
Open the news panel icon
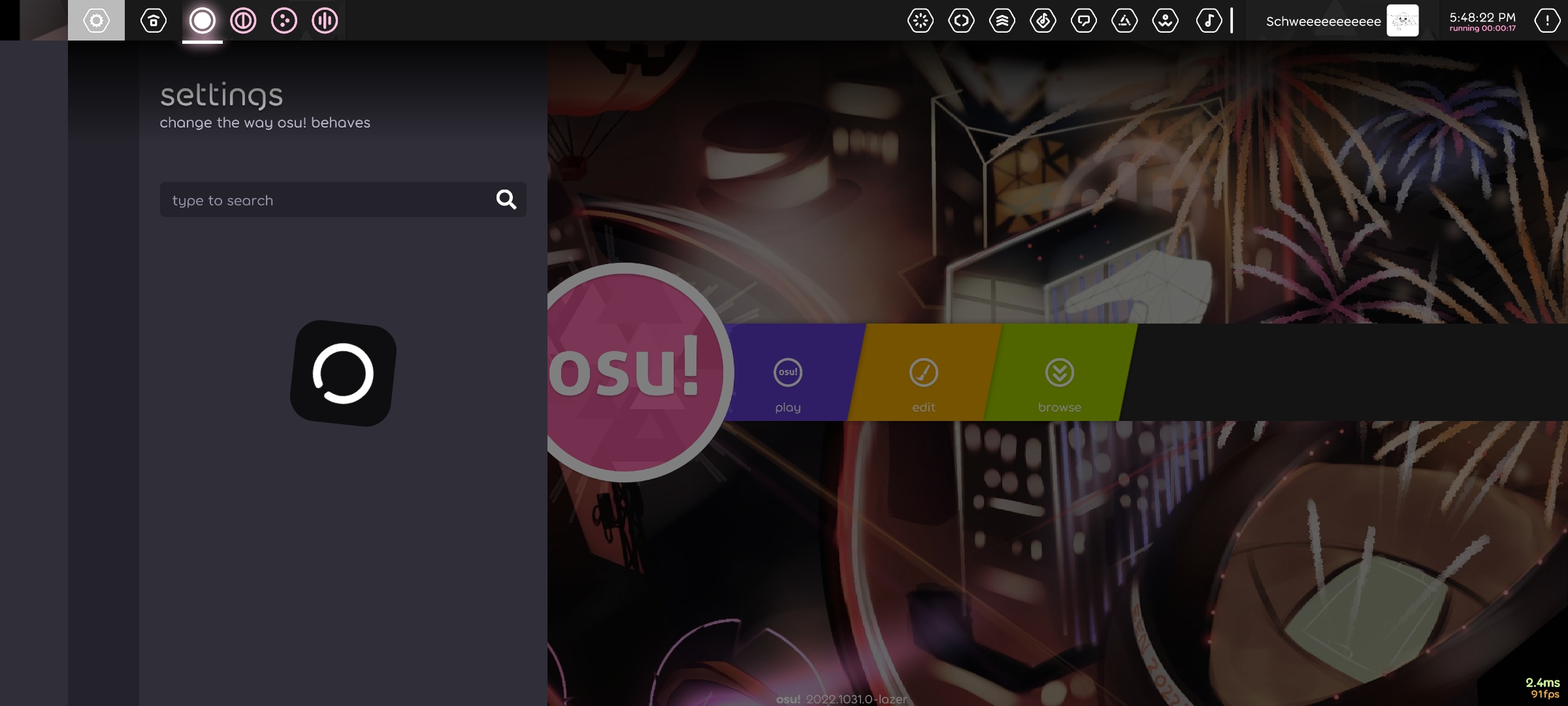[919, 20]
